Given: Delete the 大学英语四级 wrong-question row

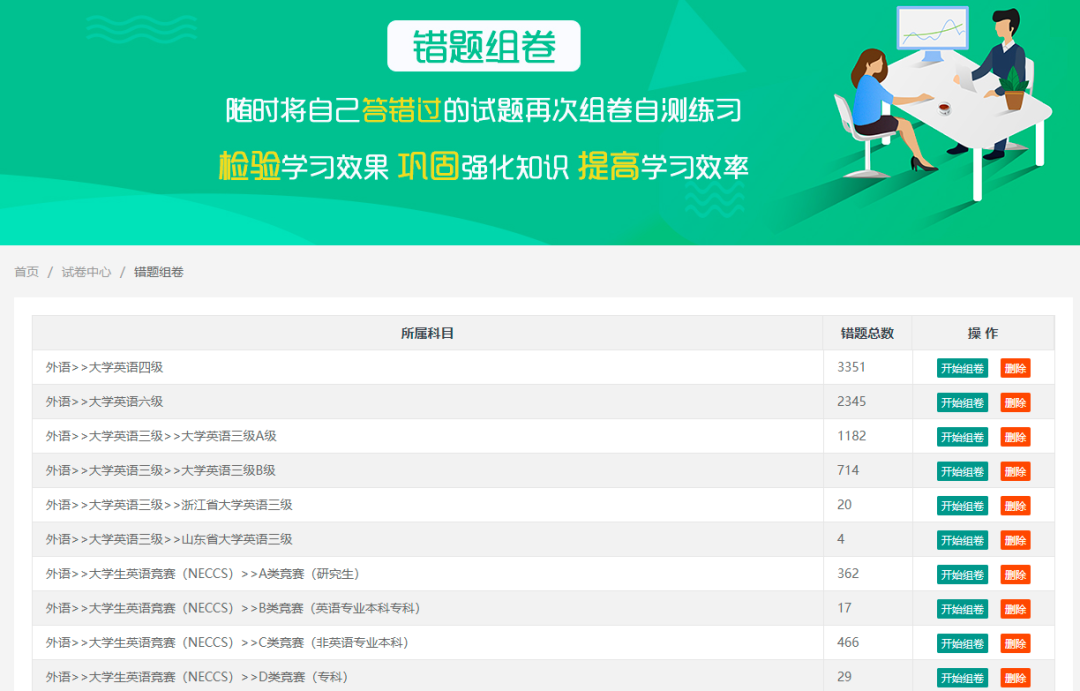Looking at the screenshot, I should click(x=1015, y=368).
